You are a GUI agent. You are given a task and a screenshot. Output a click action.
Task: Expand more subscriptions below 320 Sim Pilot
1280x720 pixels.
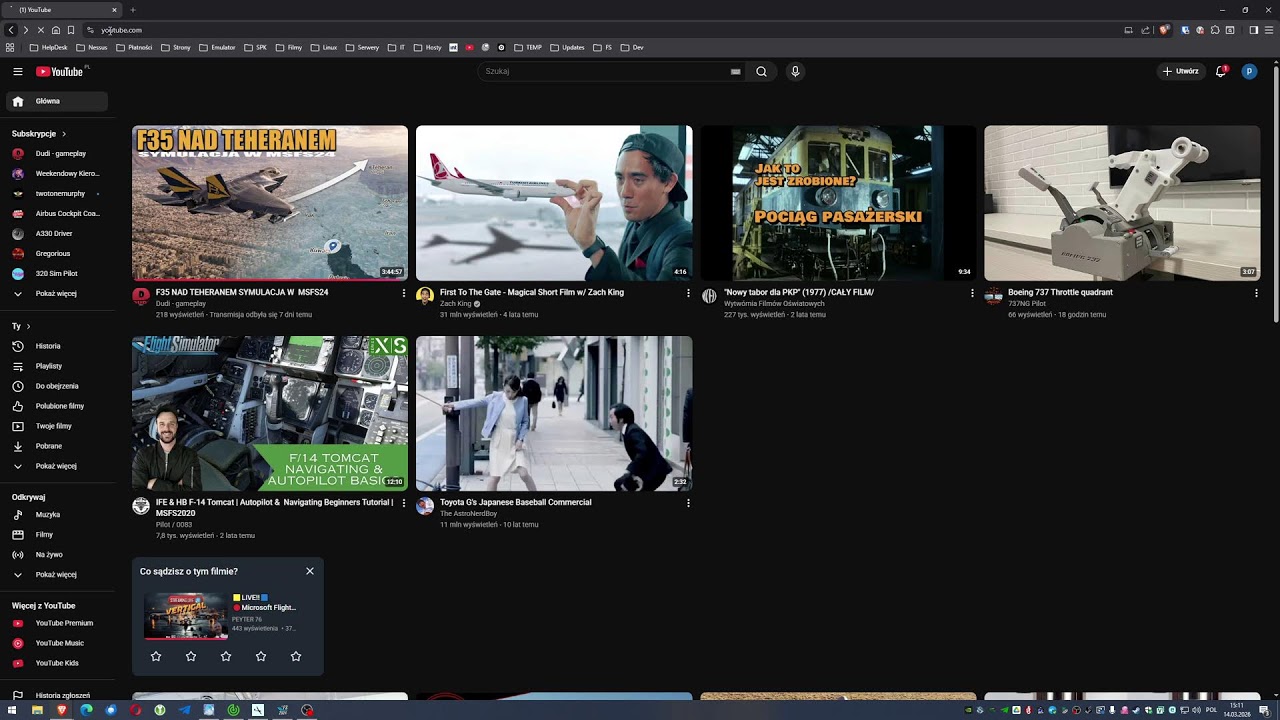tap(58, 294)
